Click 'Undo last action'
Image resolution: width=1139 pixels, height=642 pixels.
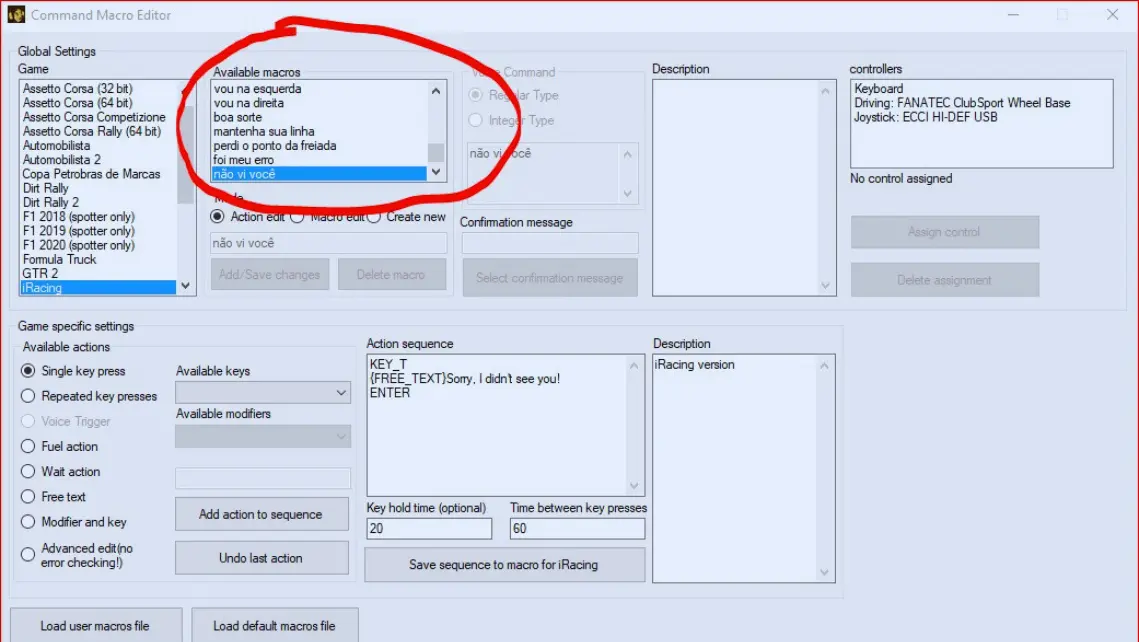tap(261, 557)
